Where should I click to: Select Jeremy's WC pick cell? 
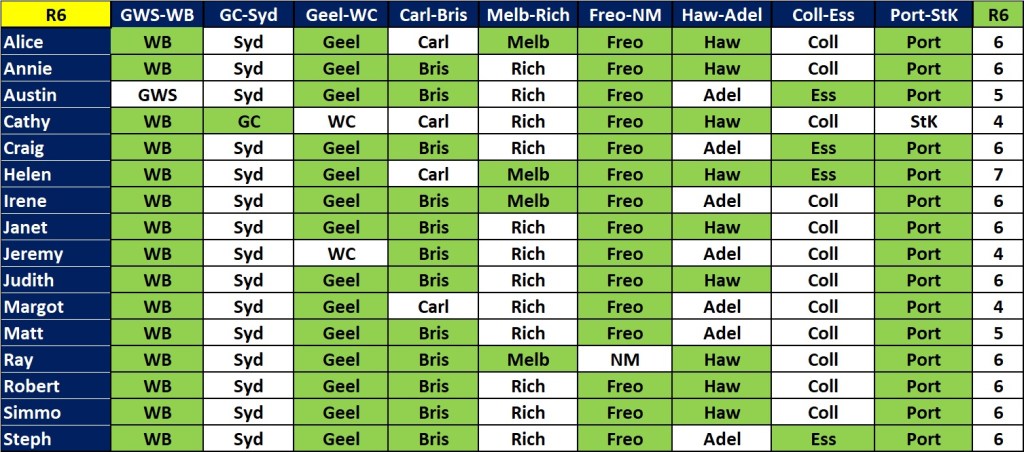pos(342,254)
